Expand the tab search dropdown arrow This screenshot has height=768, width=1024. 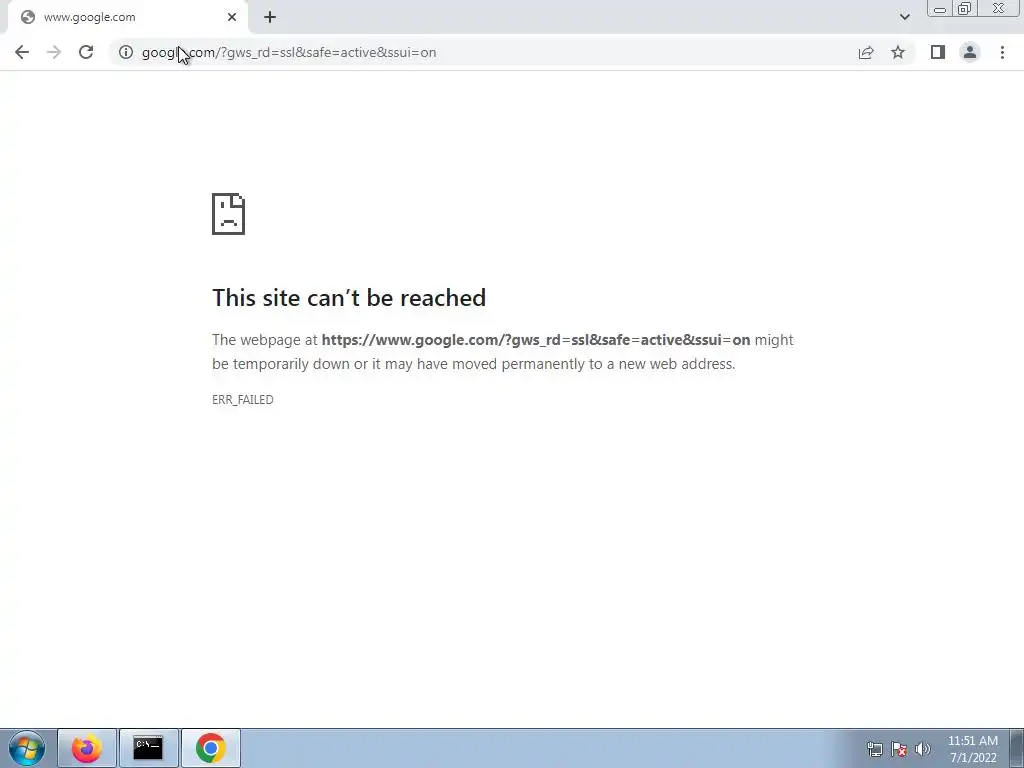[x=904, y=17]
